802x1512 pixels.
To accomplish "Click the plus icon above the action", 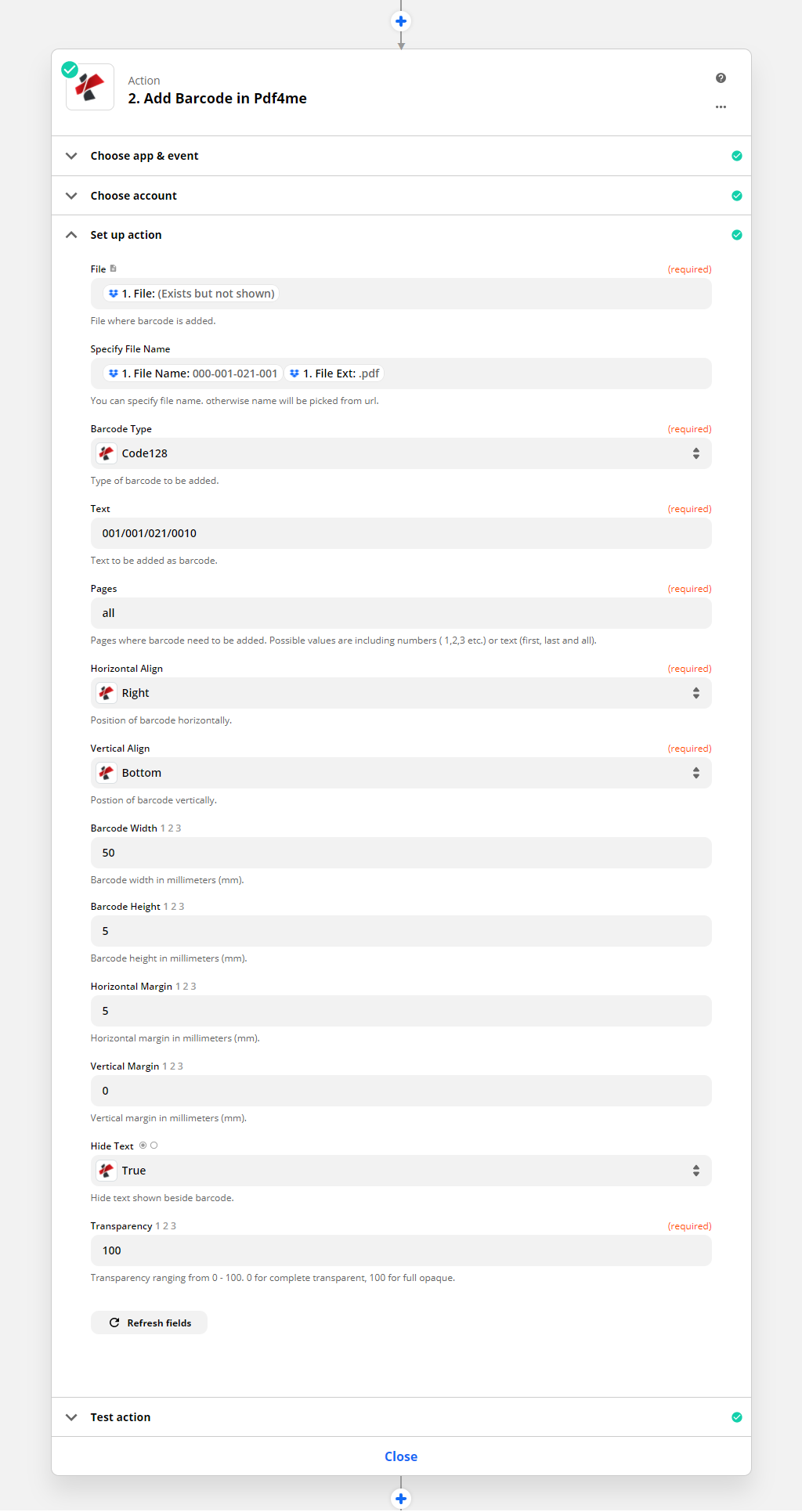I will pyautogui.click(x=401, y=21).
